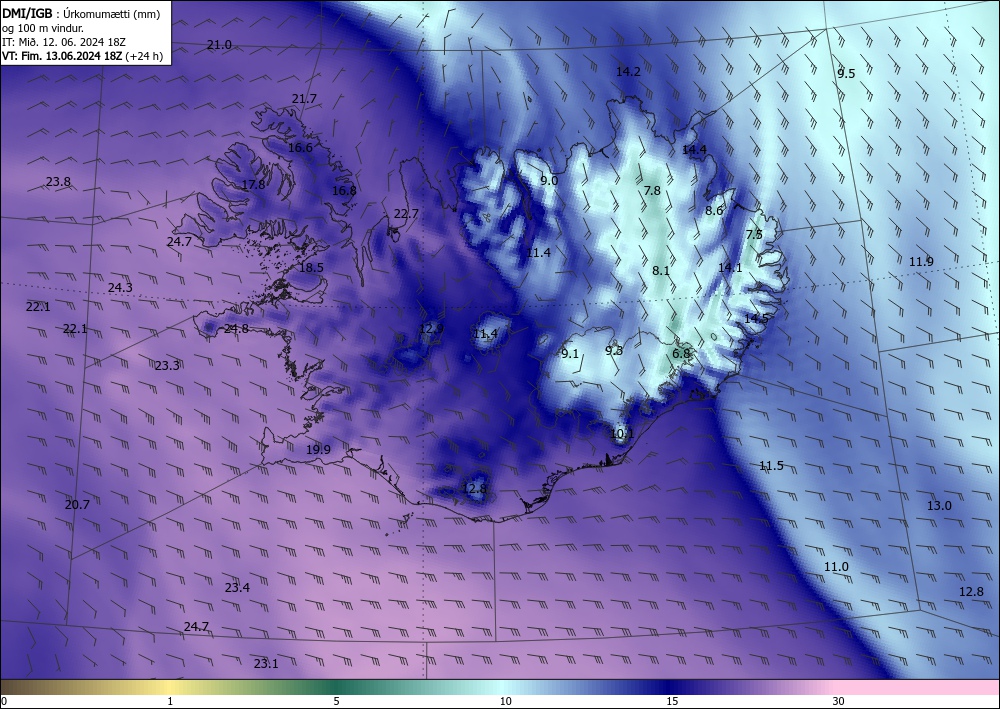The height and width of the screenshot is (709, 1000).
Task: Select the 16.6 value in the Westfjords
Action: click(300, 148)
